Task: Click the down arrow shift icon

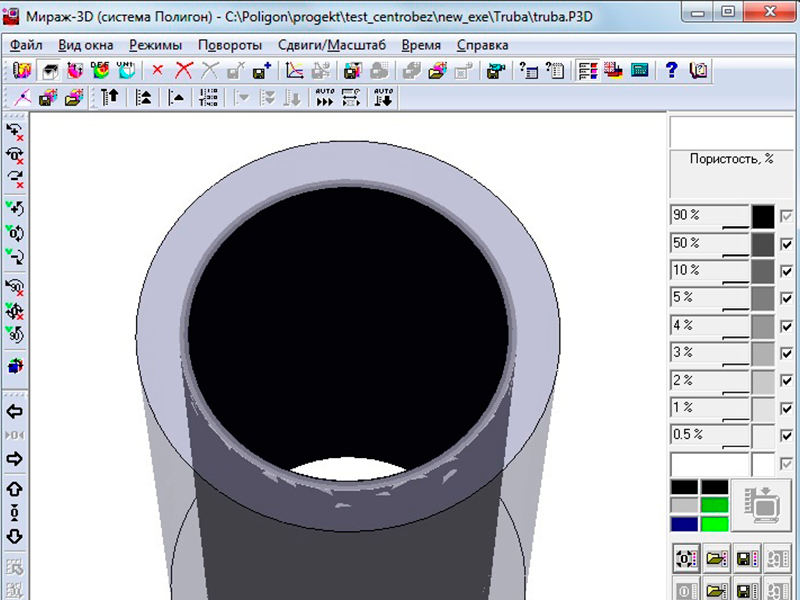Action: pyautogui.click(x=15, y=537)
